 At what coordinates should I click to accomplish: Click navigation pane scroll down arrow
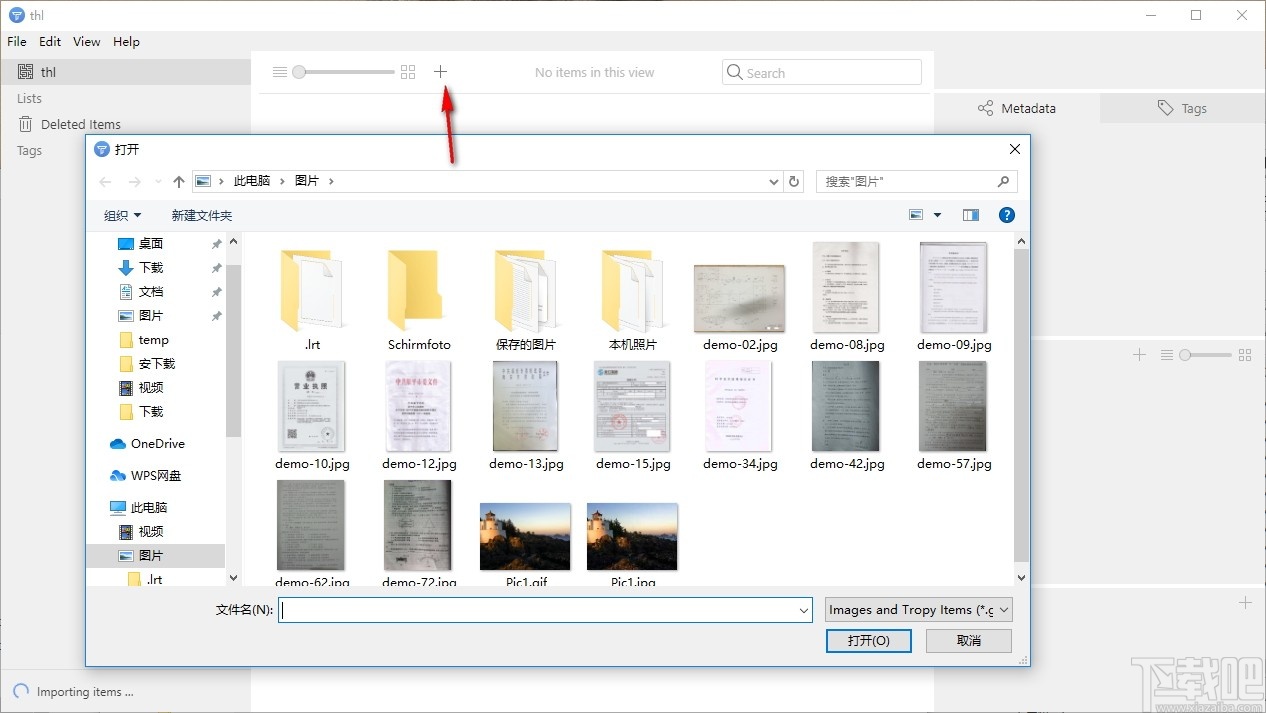coord(233,577)
